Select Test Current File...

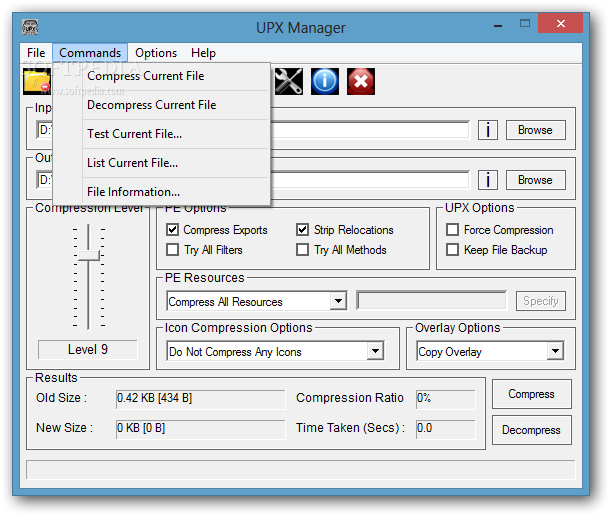click(161, 134)
